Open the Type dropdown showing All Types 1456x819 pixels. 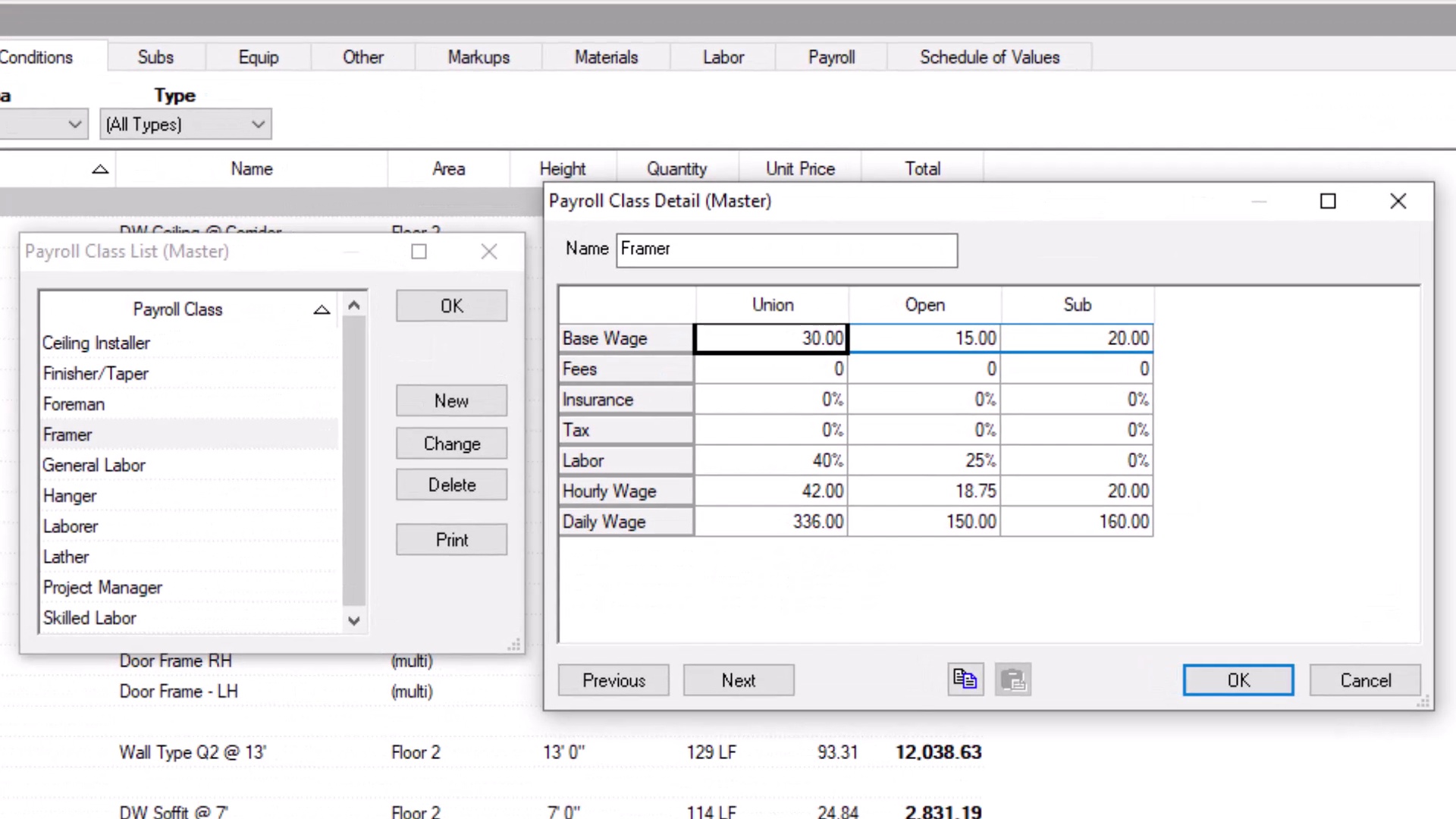tap(185, 124)
